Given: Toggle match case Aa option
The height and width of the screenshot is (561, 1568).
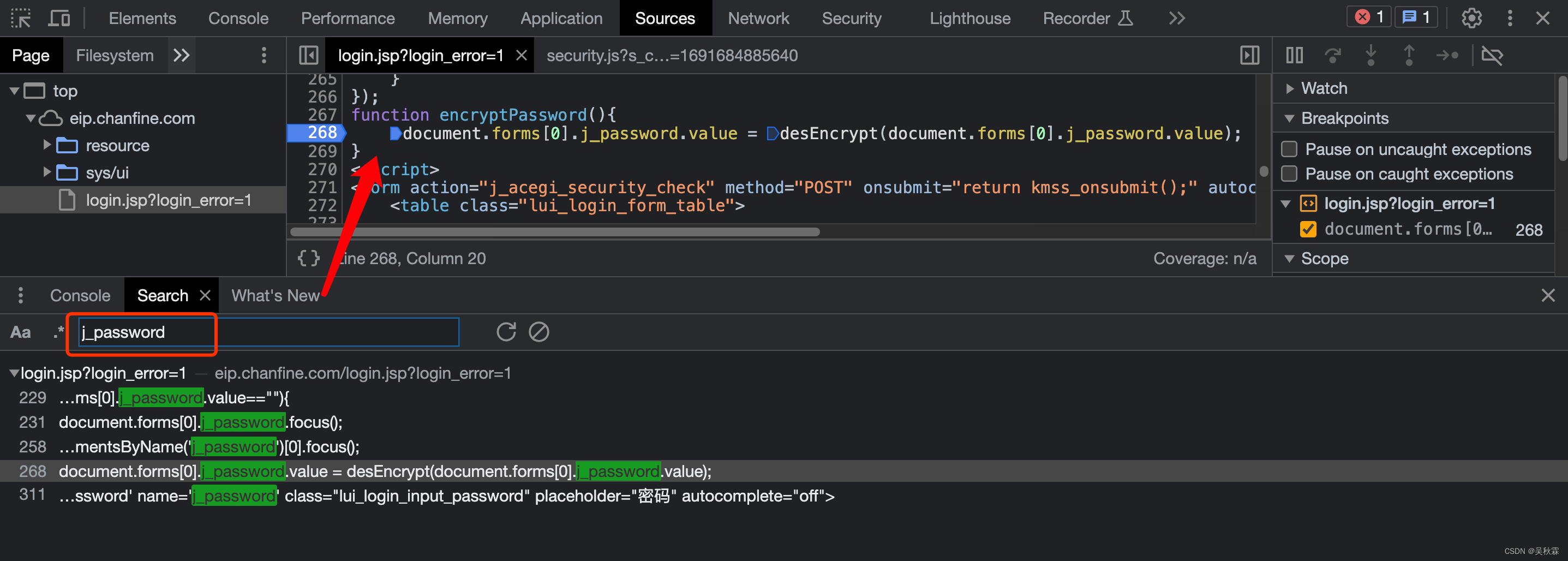Looking at the screenshot, I should 20,332.
